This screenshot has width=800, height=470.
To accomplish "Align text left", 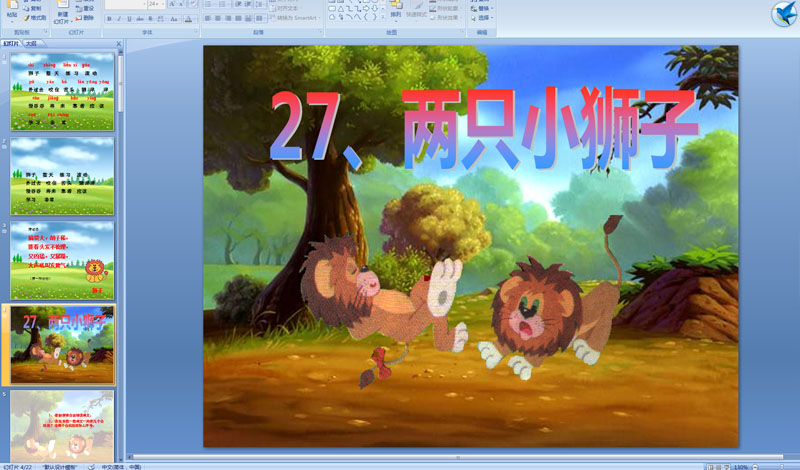I will click(x=208, y=18).
